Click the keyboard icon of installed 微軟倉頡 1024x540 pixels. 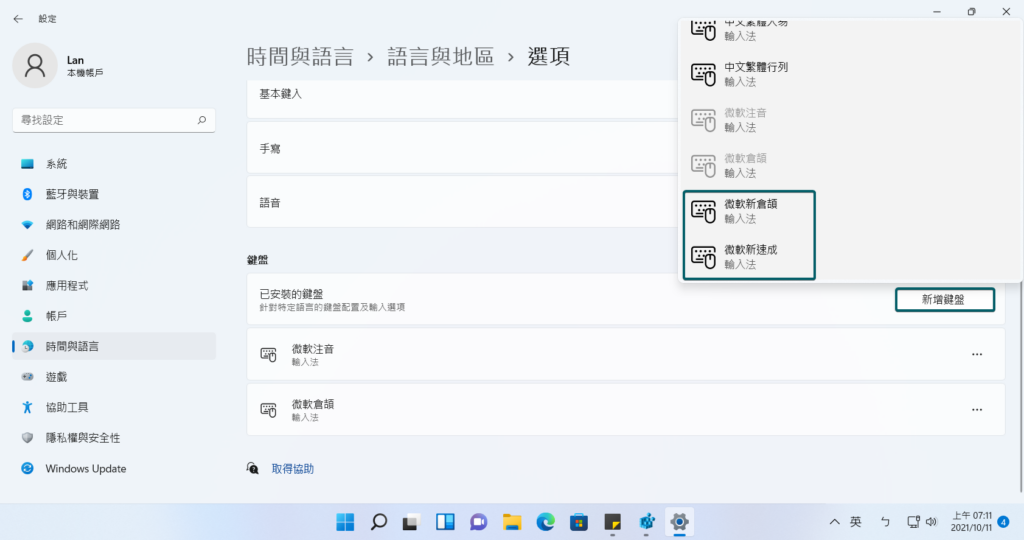click(268, 410)
